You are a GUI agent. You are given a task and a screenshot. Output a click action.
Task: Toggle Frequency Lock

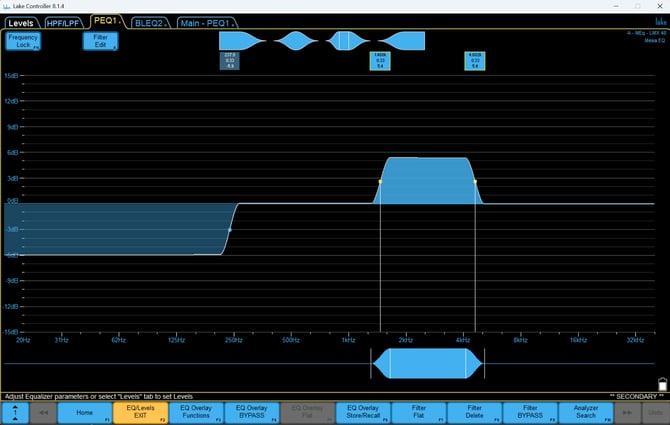(23, 41)
